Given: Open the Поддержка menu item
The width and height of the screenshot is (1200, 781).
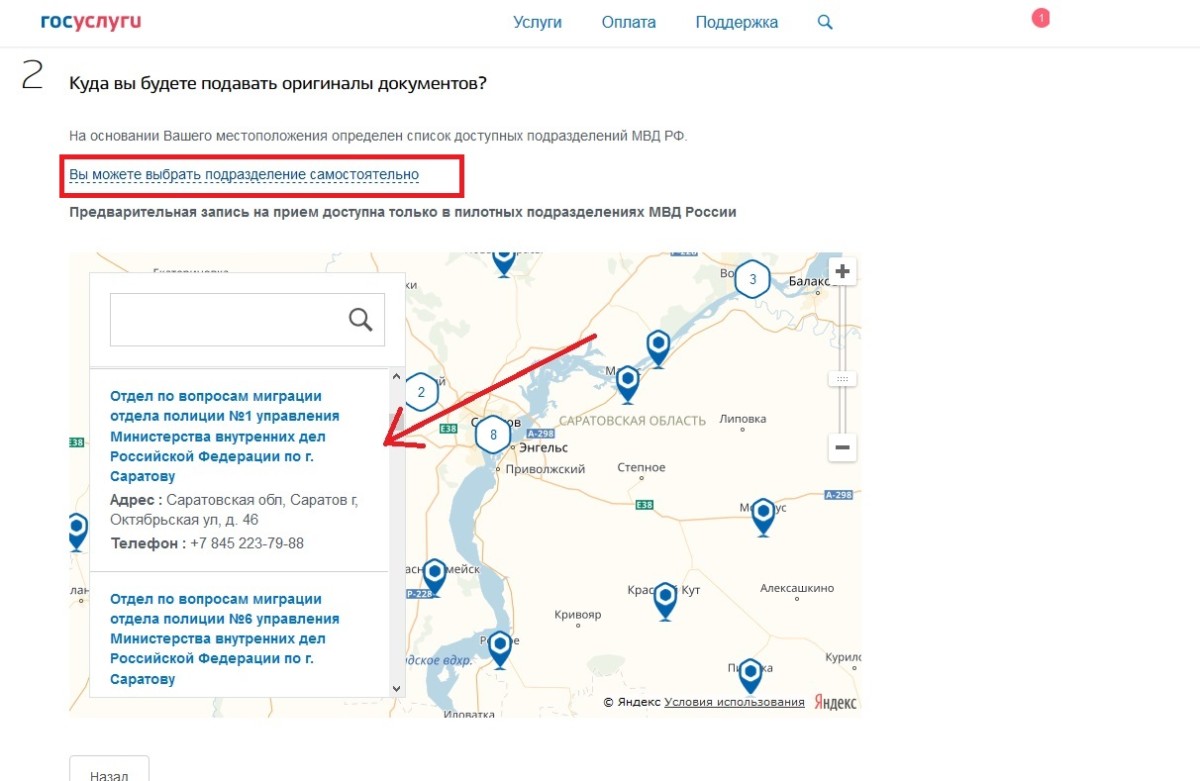Looking at the screenshot, I should [x=736, y=22].
